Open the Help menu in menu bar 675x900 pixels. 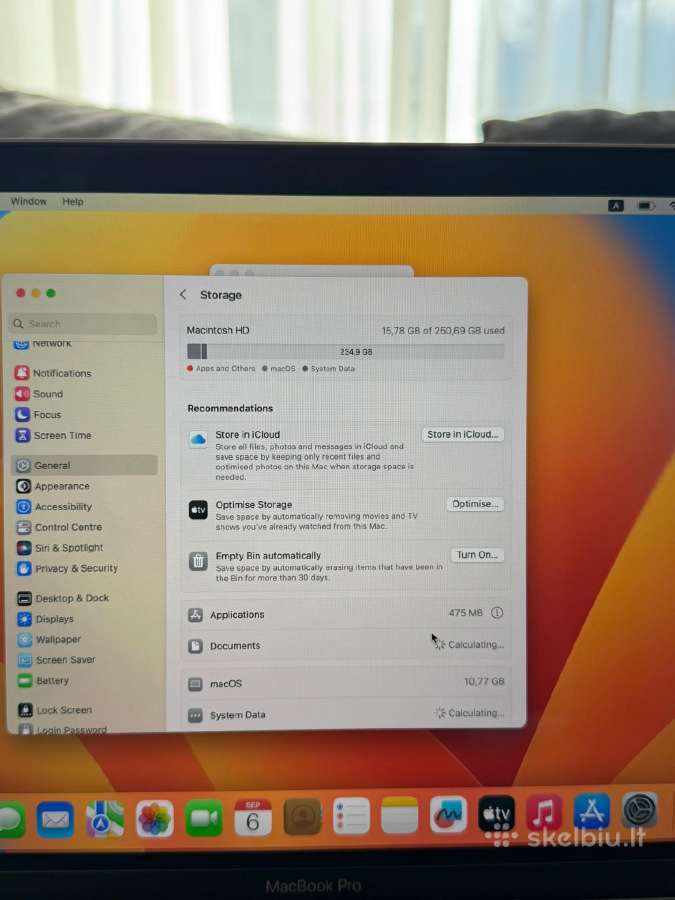[x=73, y=201]
